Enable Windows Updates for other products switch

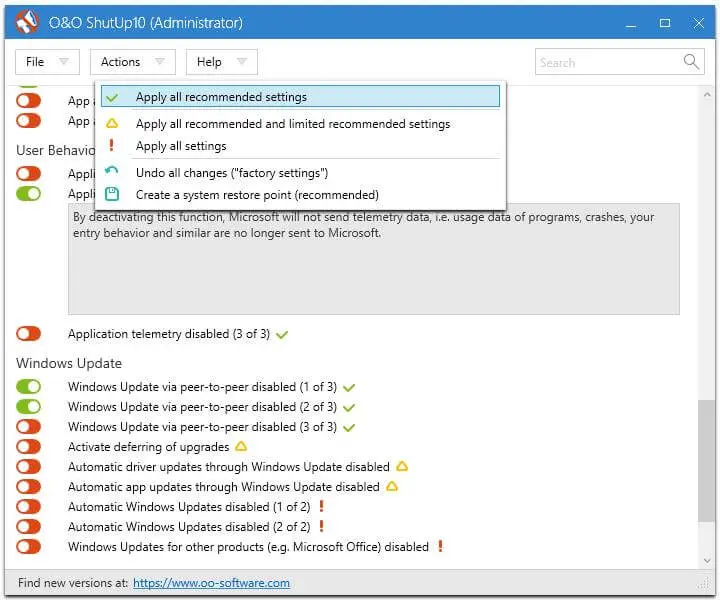point(28,547)
